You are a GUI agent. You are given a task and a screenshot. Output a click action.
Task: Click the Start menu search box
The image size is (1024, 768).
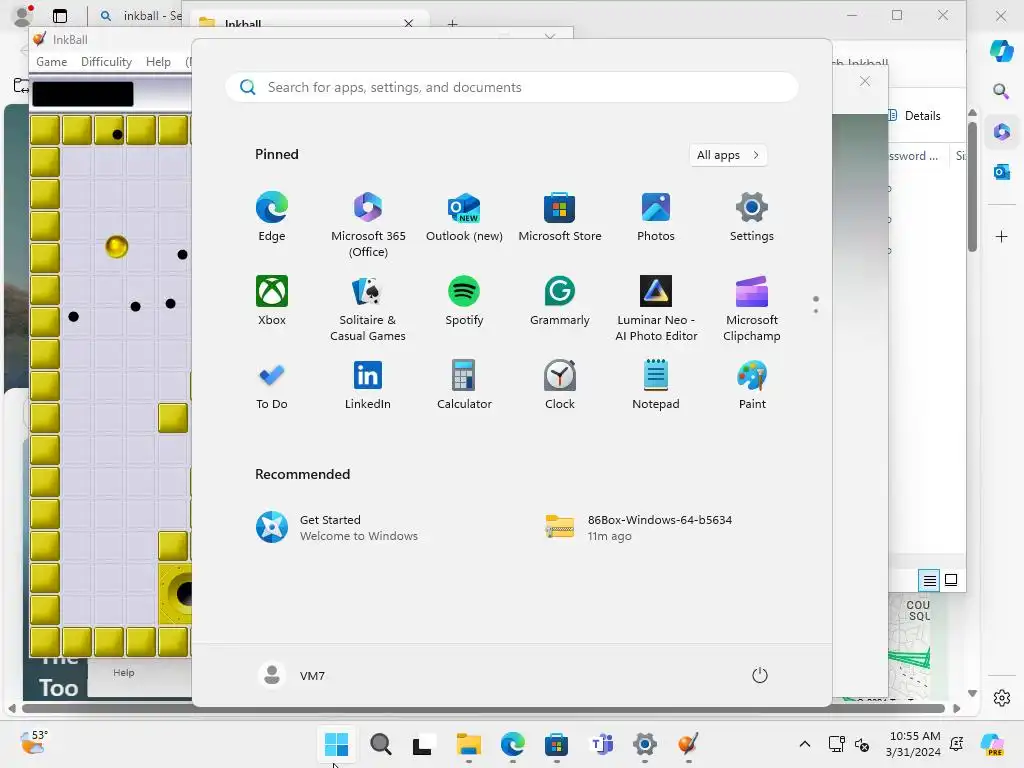(x=511, y=87)
